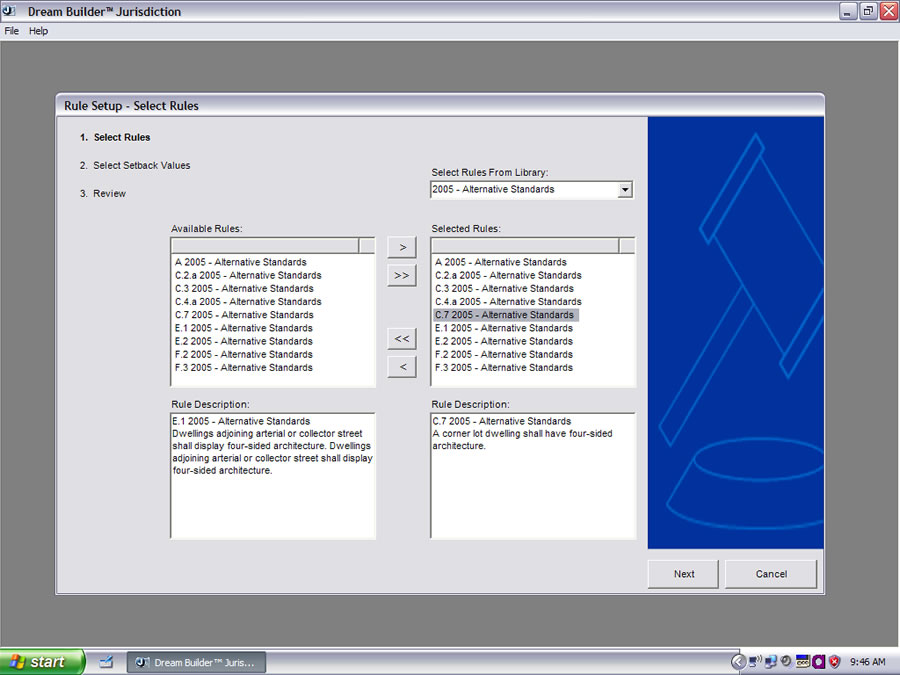
Task: Click the Selected Rules list column header
Action: [x=525, y=246]
